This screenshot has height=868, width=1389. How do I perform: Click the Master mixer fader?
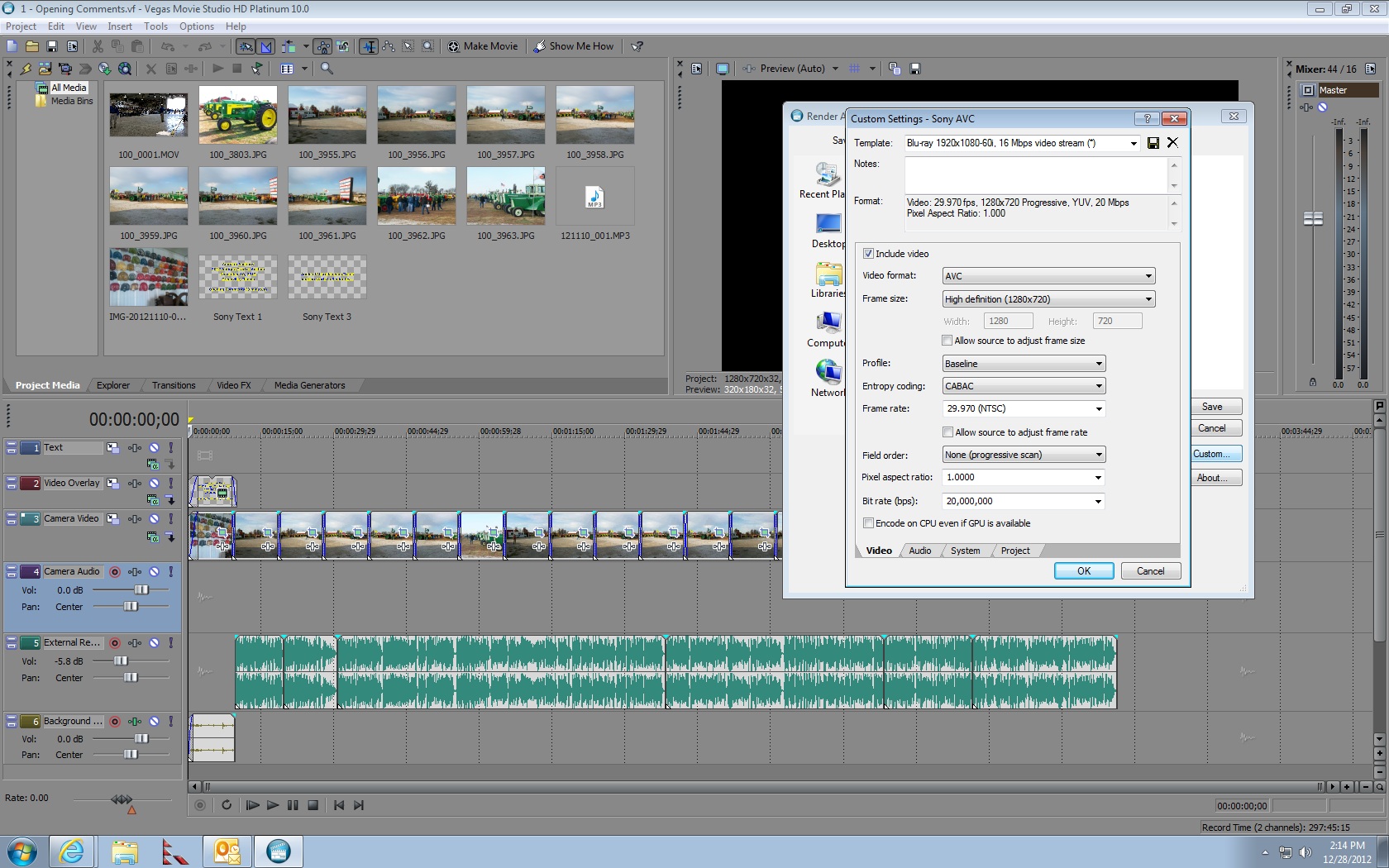(x=1313, y=219)
